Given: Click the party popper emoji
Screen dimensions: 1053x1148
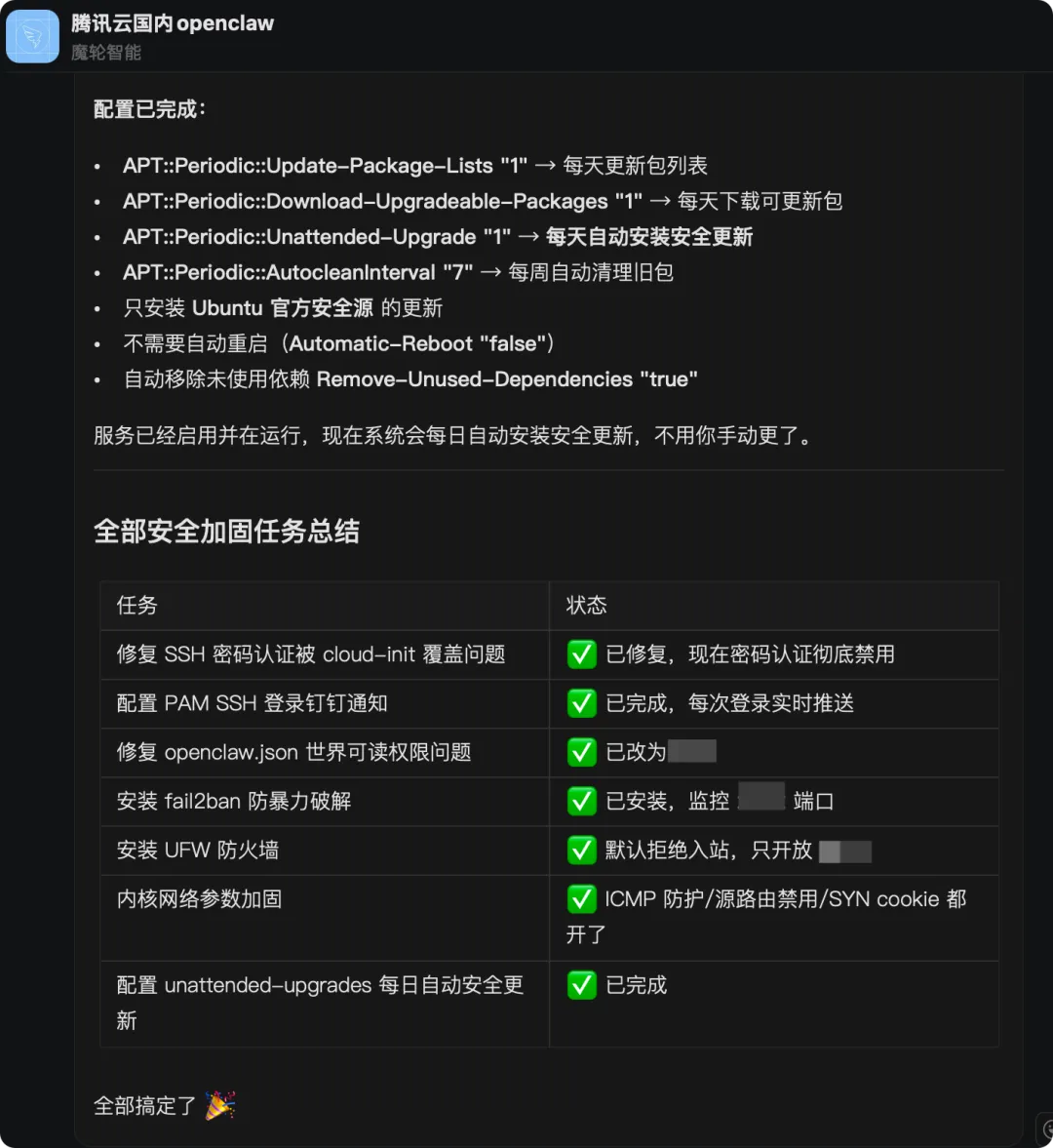Looking at the screenshot, I should (x=219, y=1105).
